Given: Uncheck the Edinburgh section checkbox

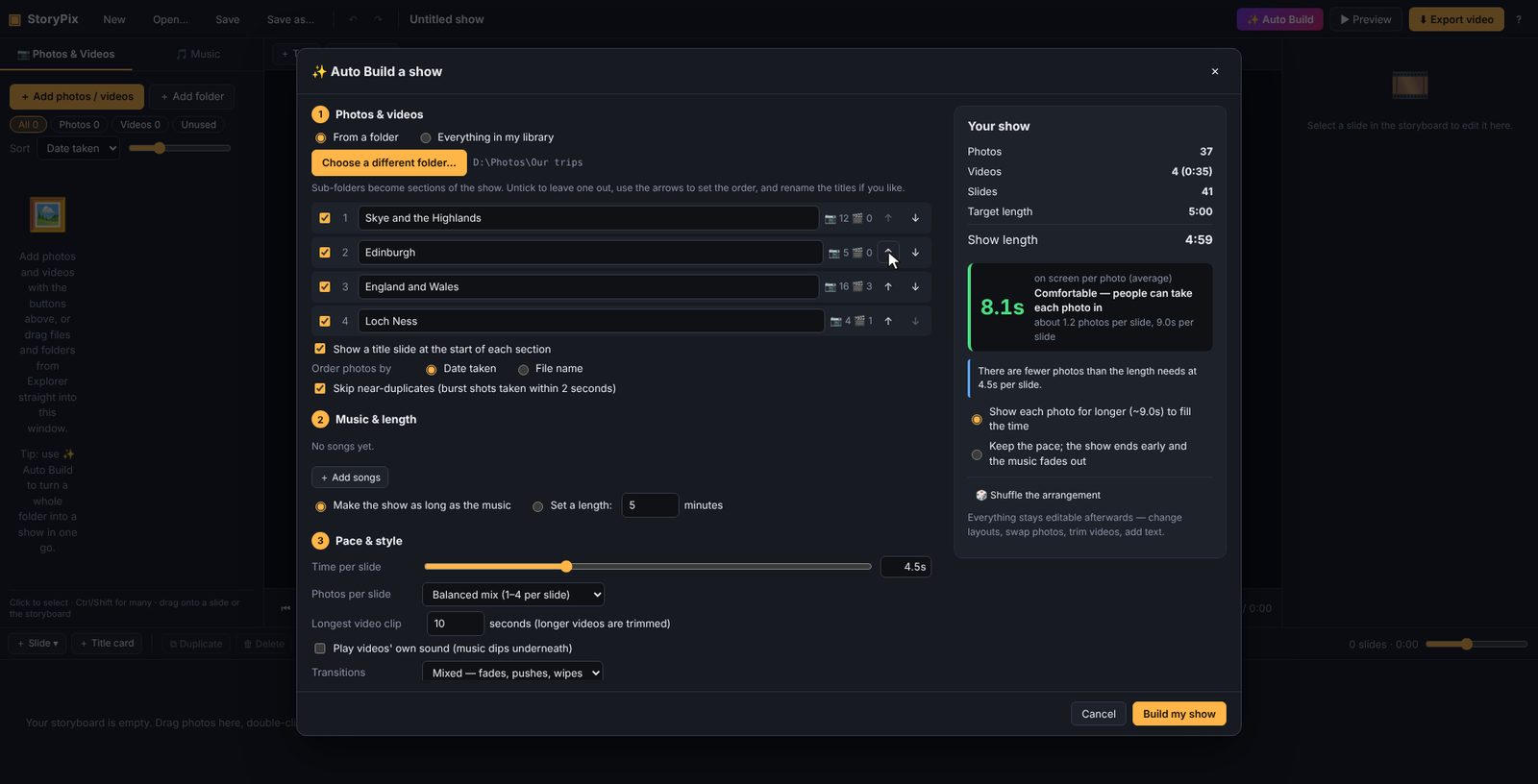Looking at the screenshot, I should pyautogui.click(x=325, y=253).
